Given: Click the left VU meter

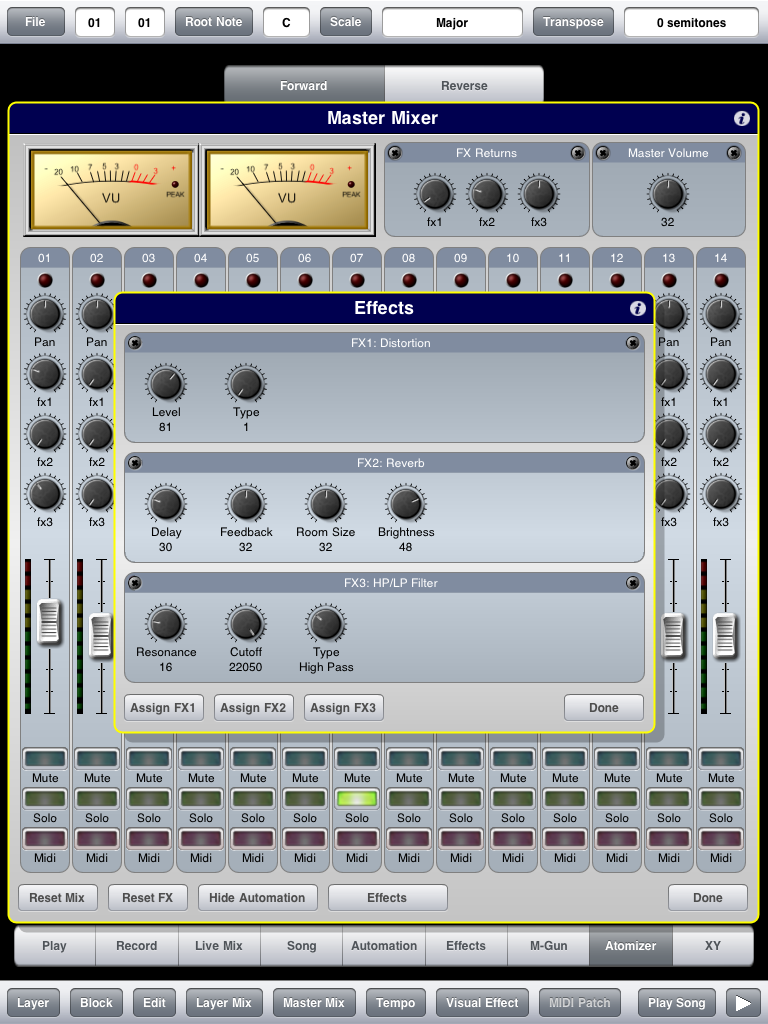Looking at the screenshot, I should (x=111, y=188).
